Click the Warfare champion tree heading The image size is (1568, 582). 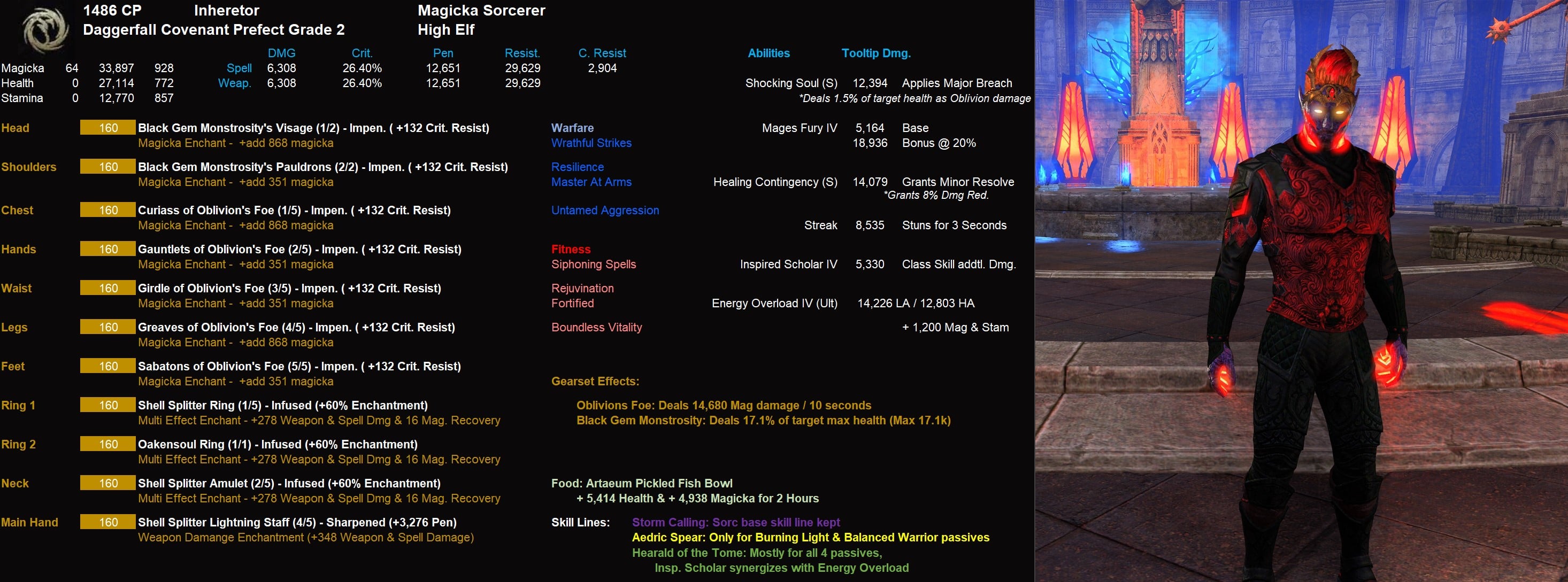click(x=572, y=128)
